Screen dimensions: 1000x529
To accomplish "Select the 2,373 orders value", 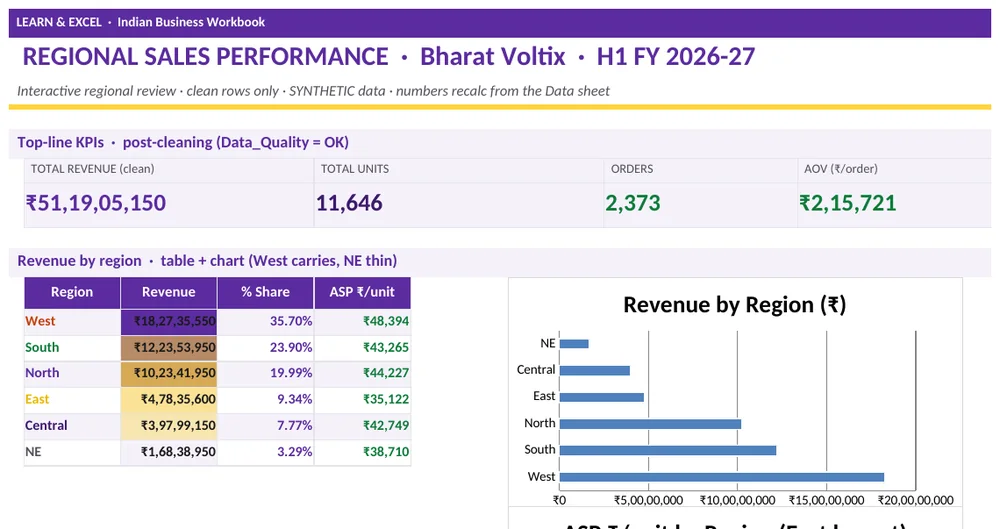I will pyautogui.click(x=633, y=203).
